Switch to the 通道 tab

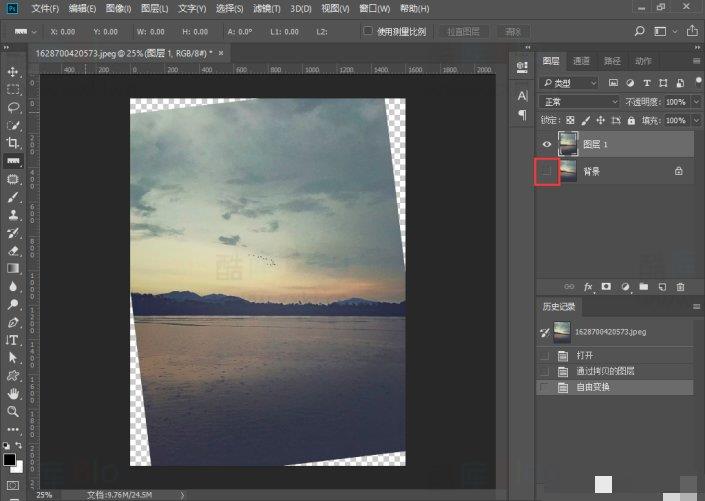pos(581,61)
